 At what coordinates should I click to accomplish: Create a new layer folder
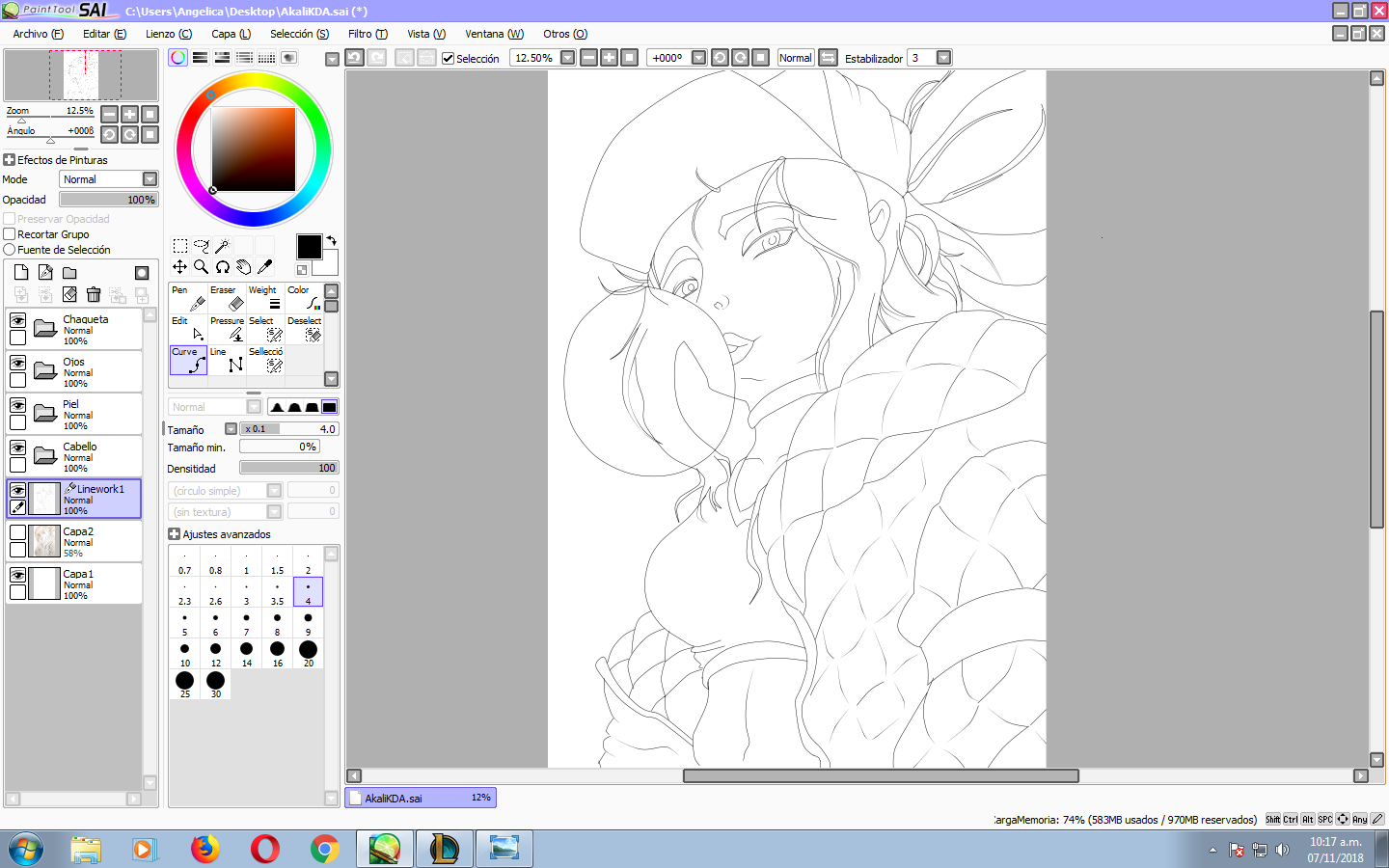tap(69, 273)
